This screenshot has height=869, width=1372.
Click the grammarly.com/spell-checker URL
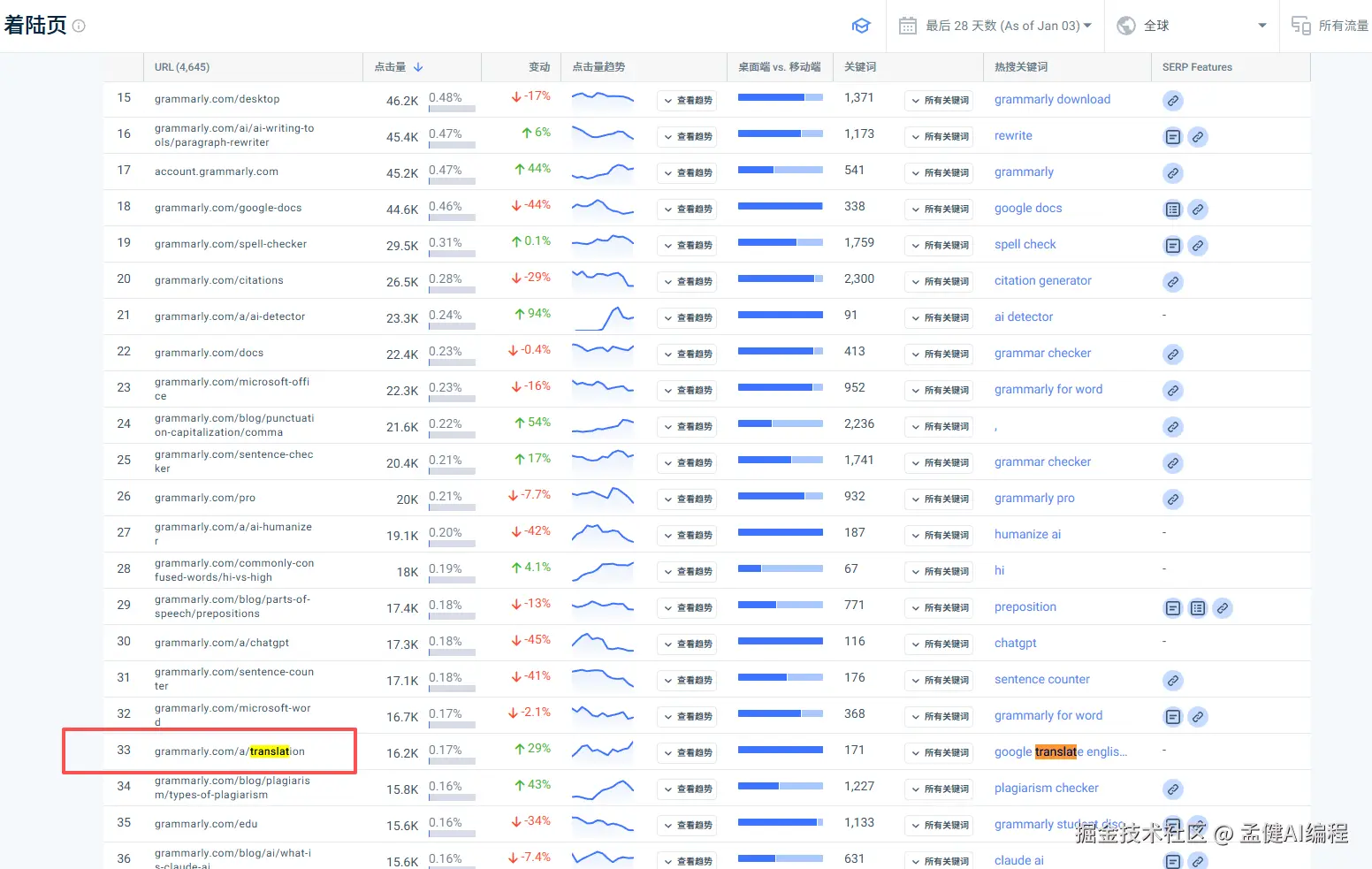[231, 244]
